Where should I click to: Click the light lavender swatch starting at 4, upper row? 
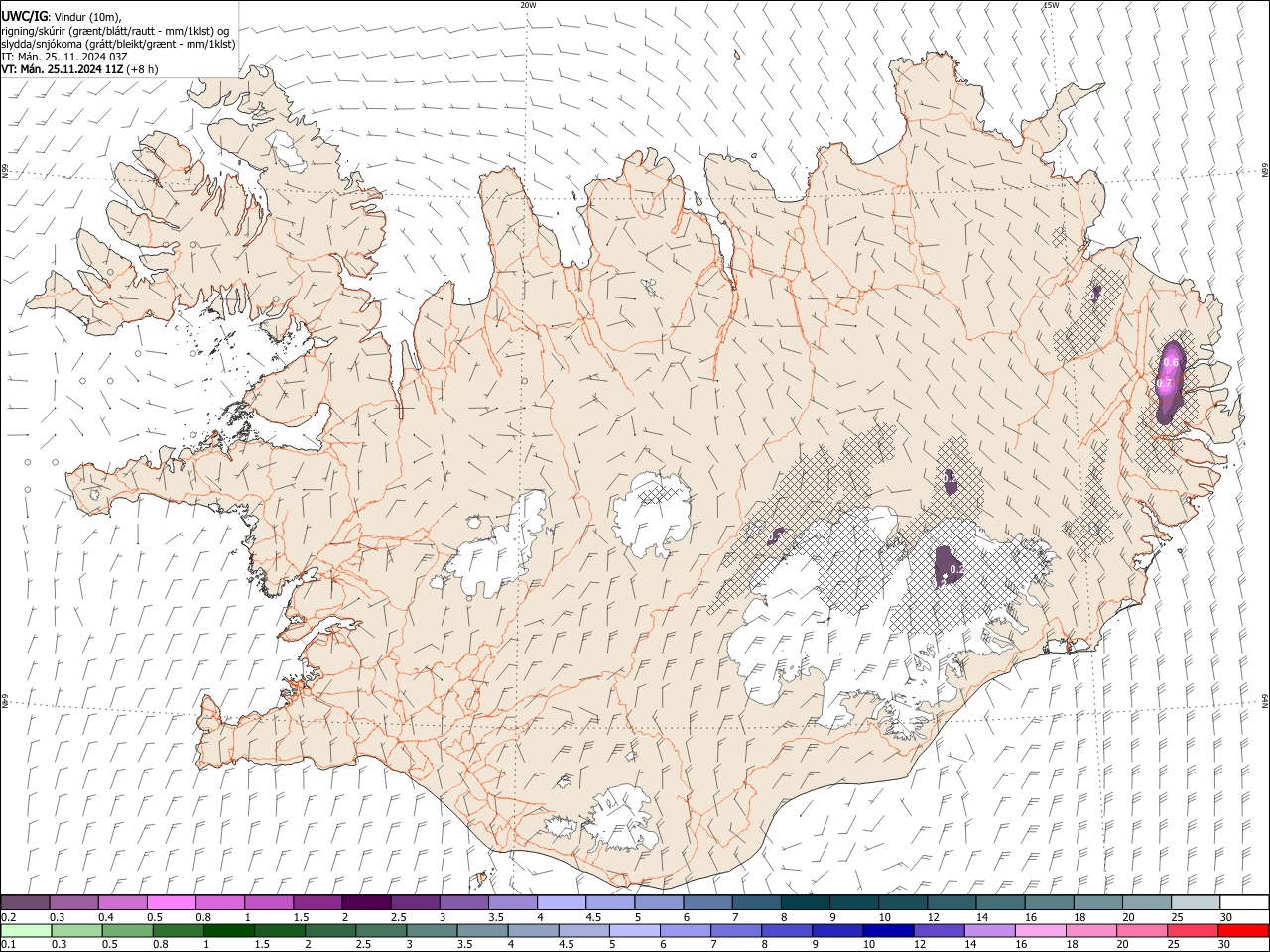click(561, 902)
